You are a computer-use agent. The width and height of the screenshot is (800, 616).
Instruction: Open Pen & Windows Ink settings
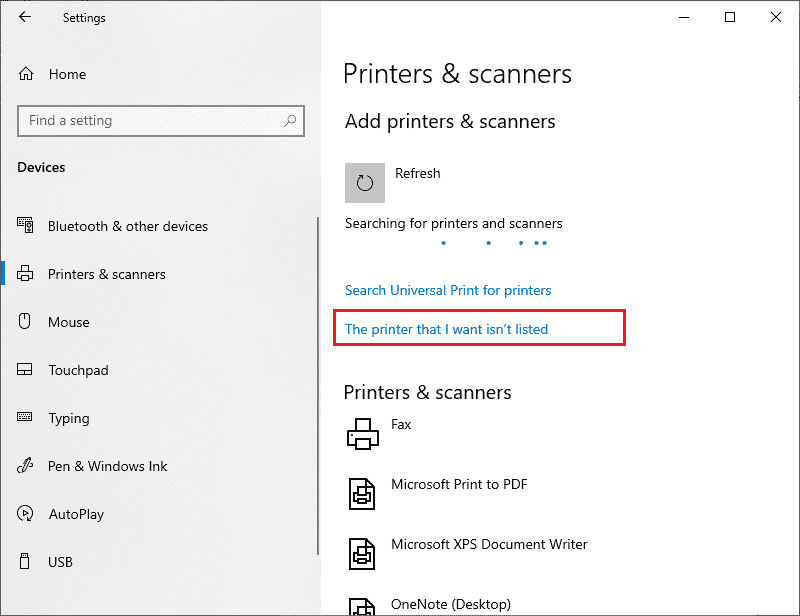[x=108, y=466]
